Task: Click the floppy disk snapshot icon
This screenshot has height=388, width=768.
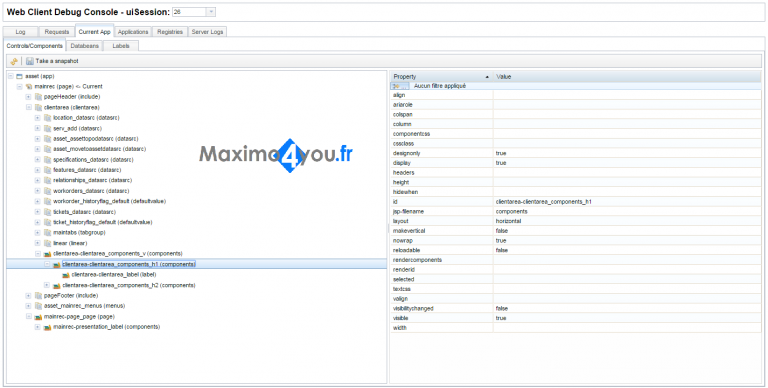Action: pyautogui.click(x=30, y=61)
